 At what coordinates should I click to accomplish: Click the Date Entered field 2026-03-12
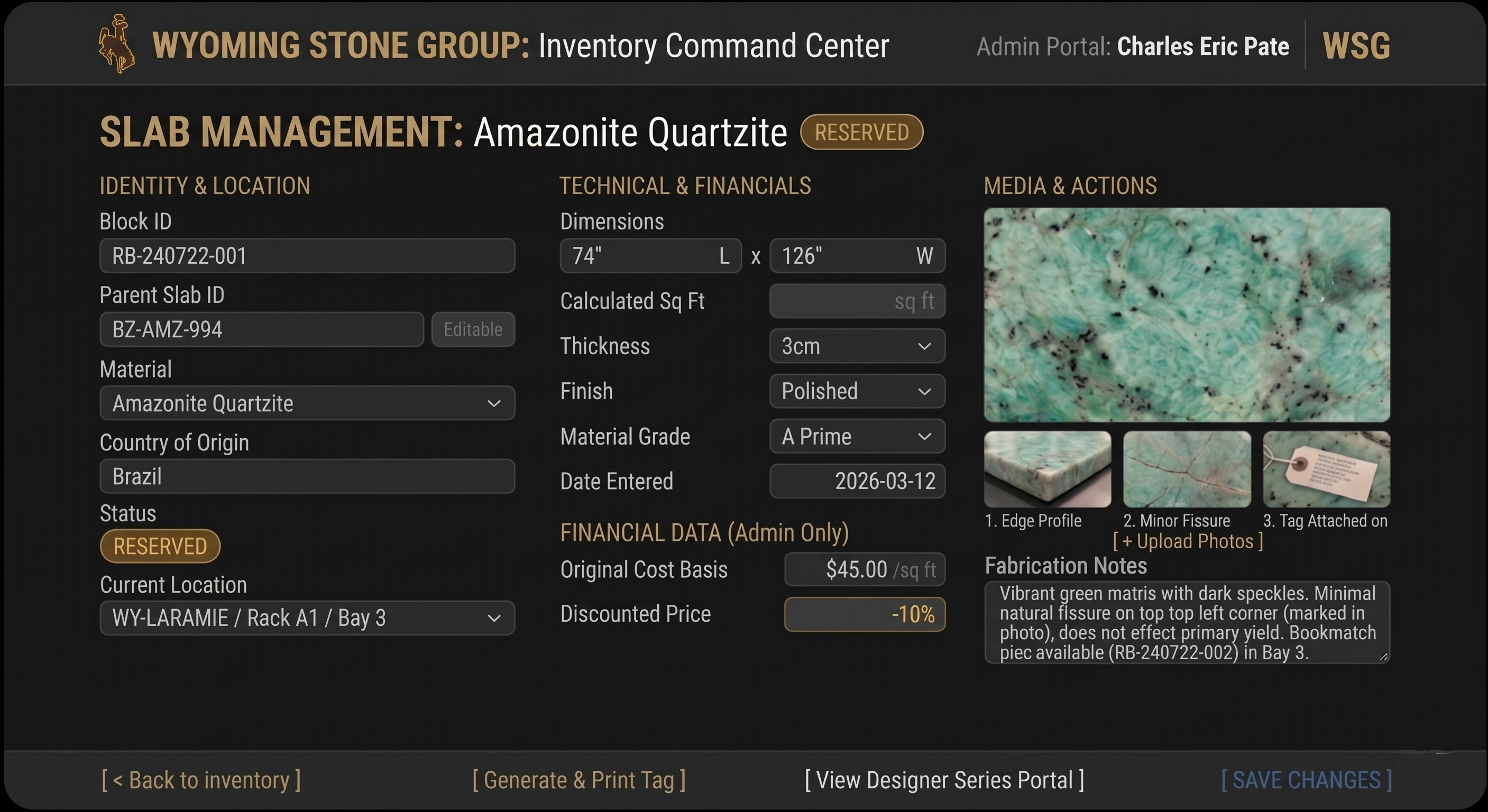[x=857, y=481]
